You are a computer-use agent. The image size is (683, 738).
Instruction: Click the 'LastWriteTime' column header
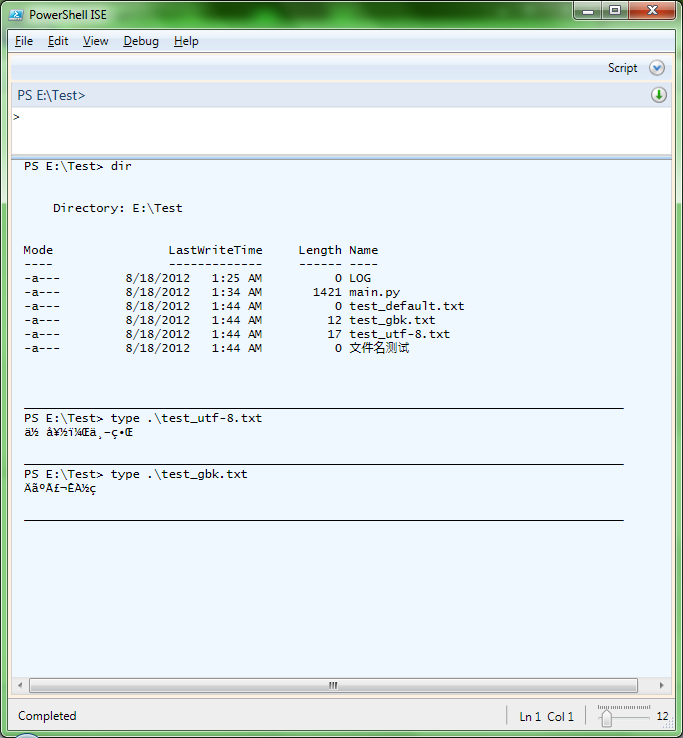coord(216,250)
